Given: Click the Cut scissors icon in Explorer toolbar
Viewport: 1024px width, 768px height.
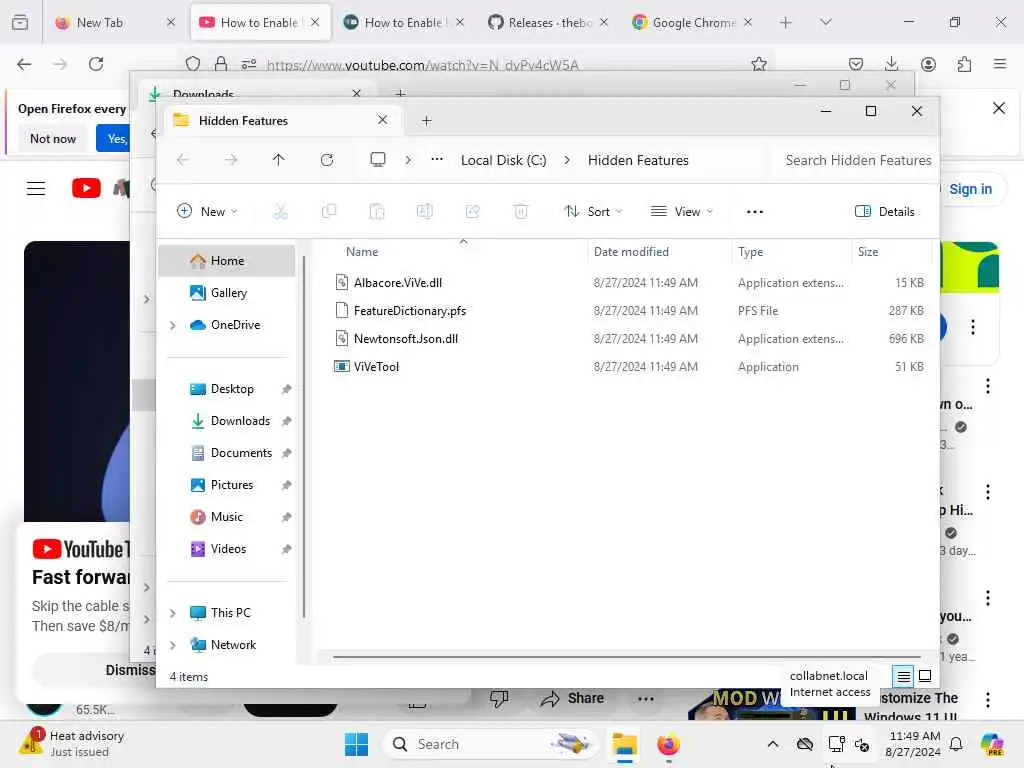Looking at the screenshot, I should pyautogui.click(x=280, y=212).
